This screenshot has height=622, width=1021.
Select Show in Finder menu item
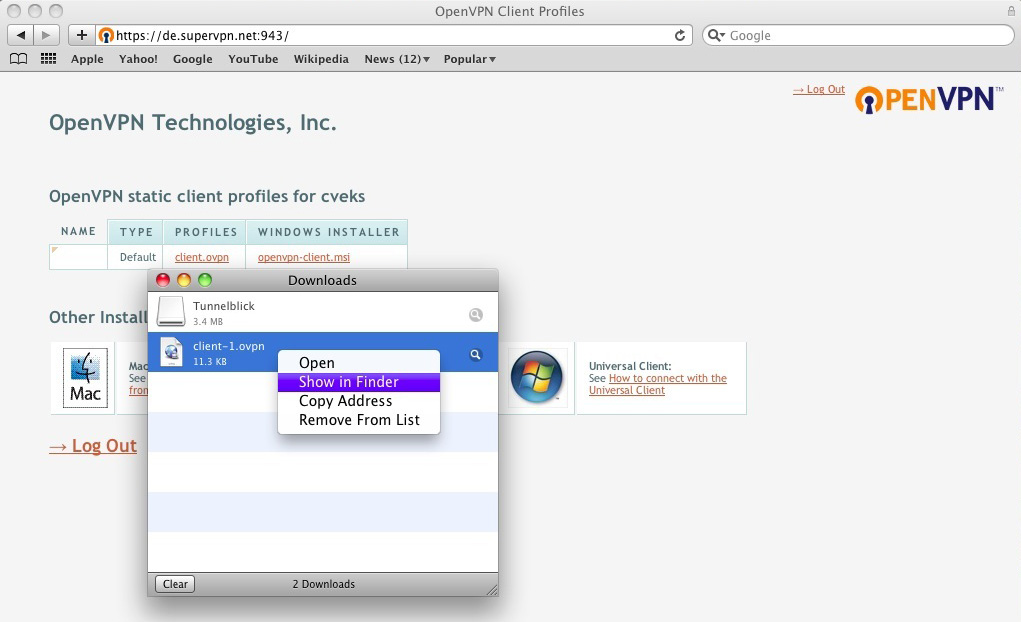(359, 382)
